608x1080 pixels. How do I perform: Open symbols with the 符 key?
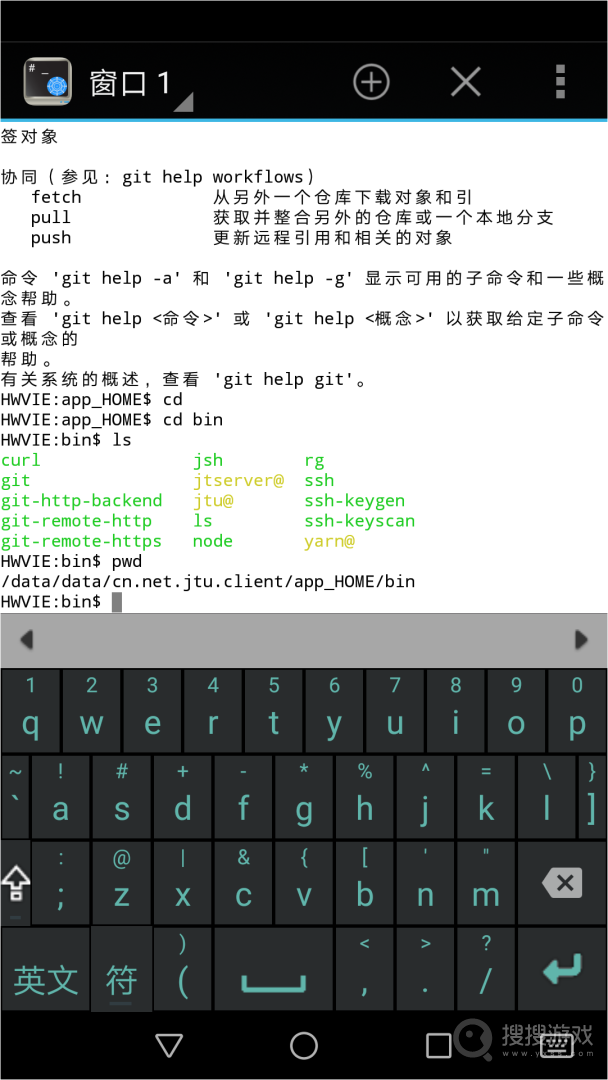point(122,968)
